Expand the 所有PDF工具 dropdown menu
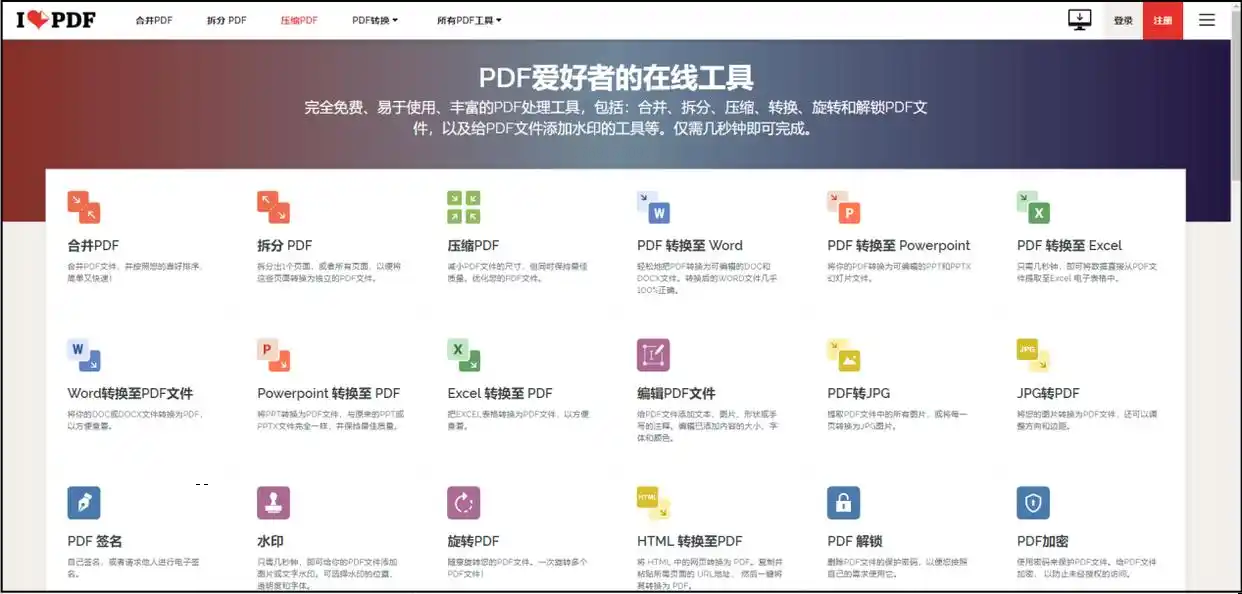The width and height of the screenshot is (1242, 594). point(469,20)
